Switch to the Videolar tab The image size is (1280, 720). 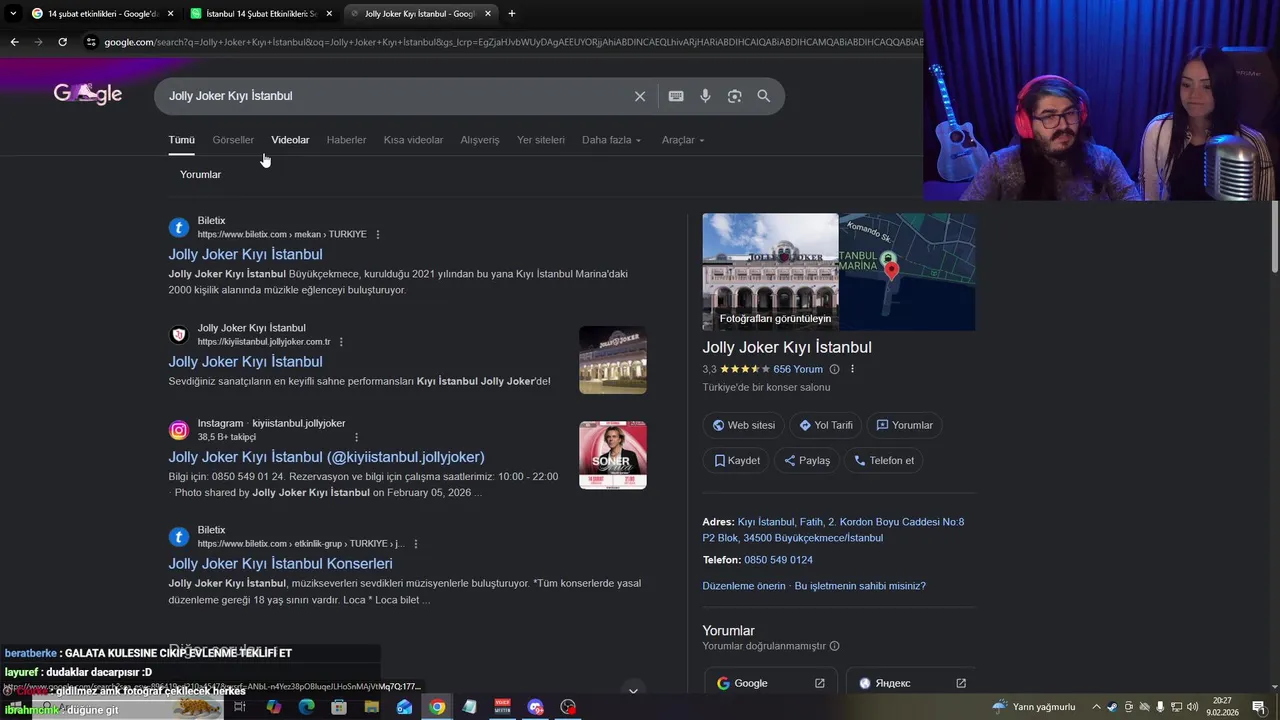tap(290, 140)
